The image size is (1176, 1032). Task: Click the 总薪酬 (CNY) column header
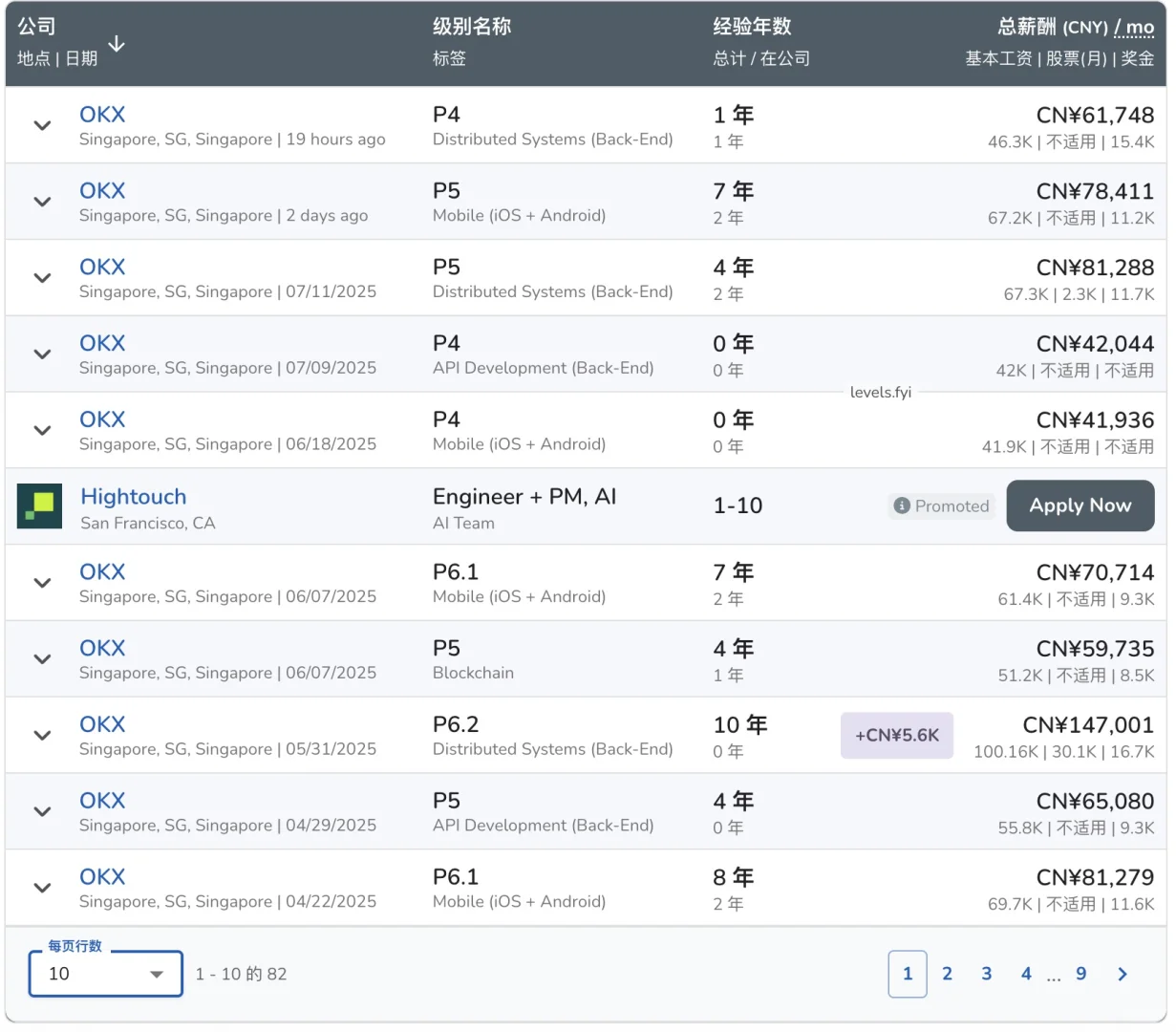(1053, 27)
